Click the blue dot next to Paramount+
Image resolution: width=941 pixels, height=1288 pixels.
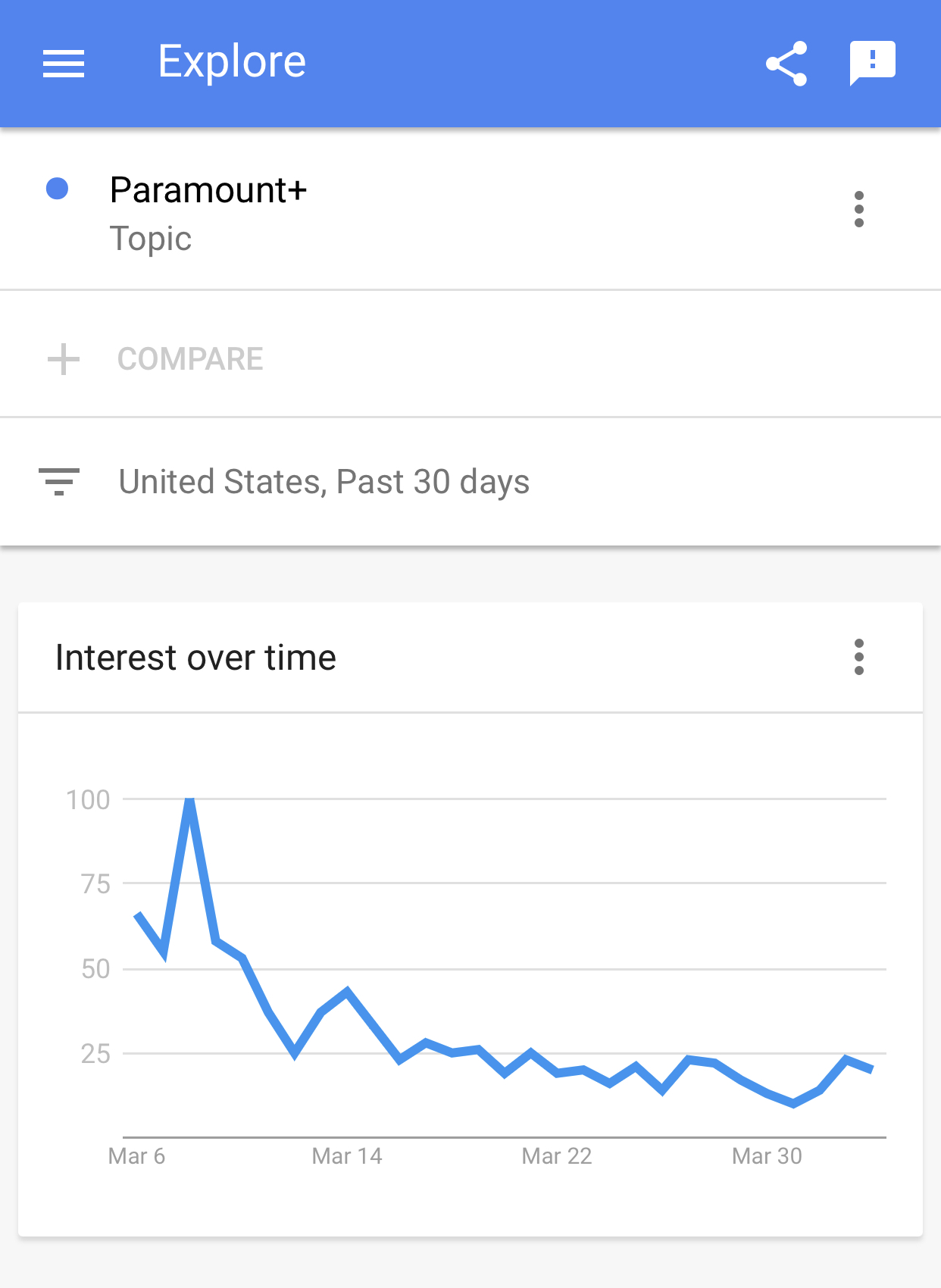[x=58, y=189]
